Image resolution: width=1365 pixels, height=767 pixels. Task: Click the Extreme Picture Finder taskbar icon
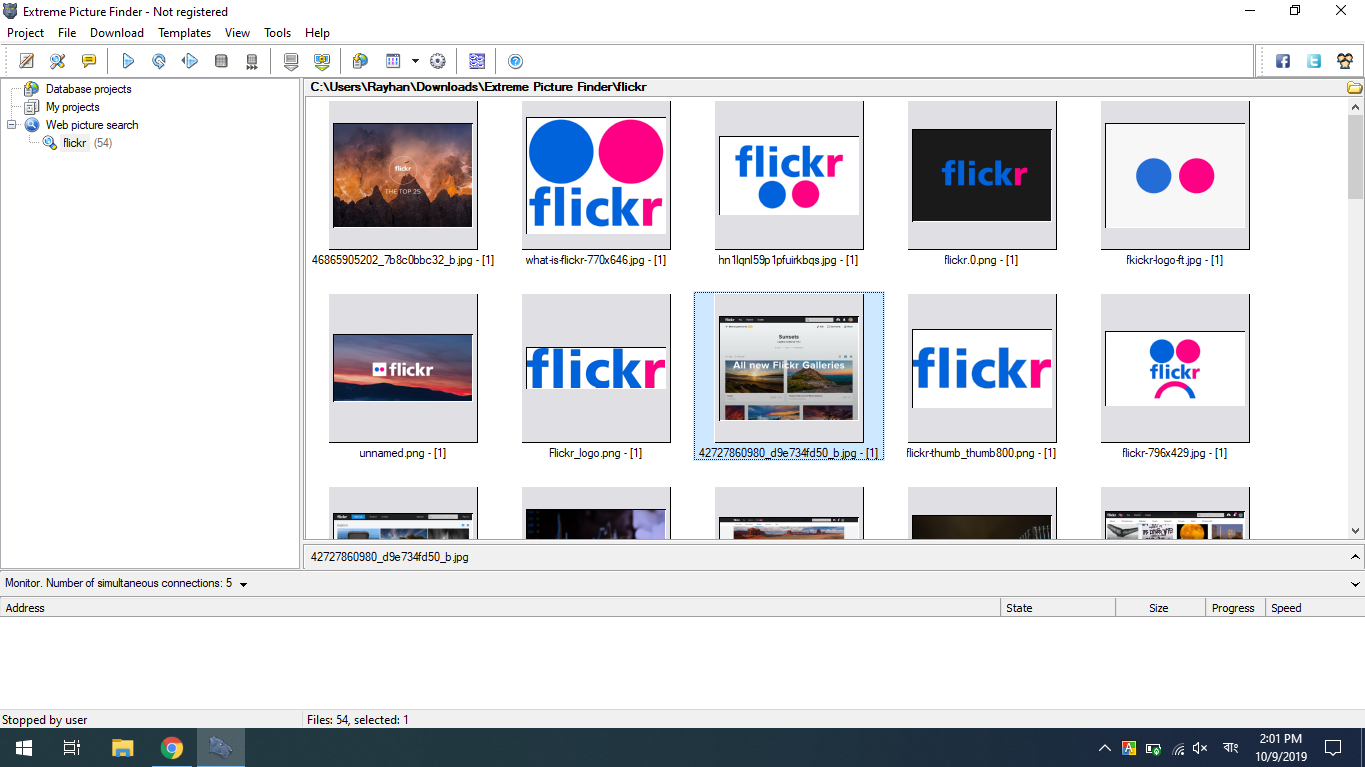pos(221,748)
